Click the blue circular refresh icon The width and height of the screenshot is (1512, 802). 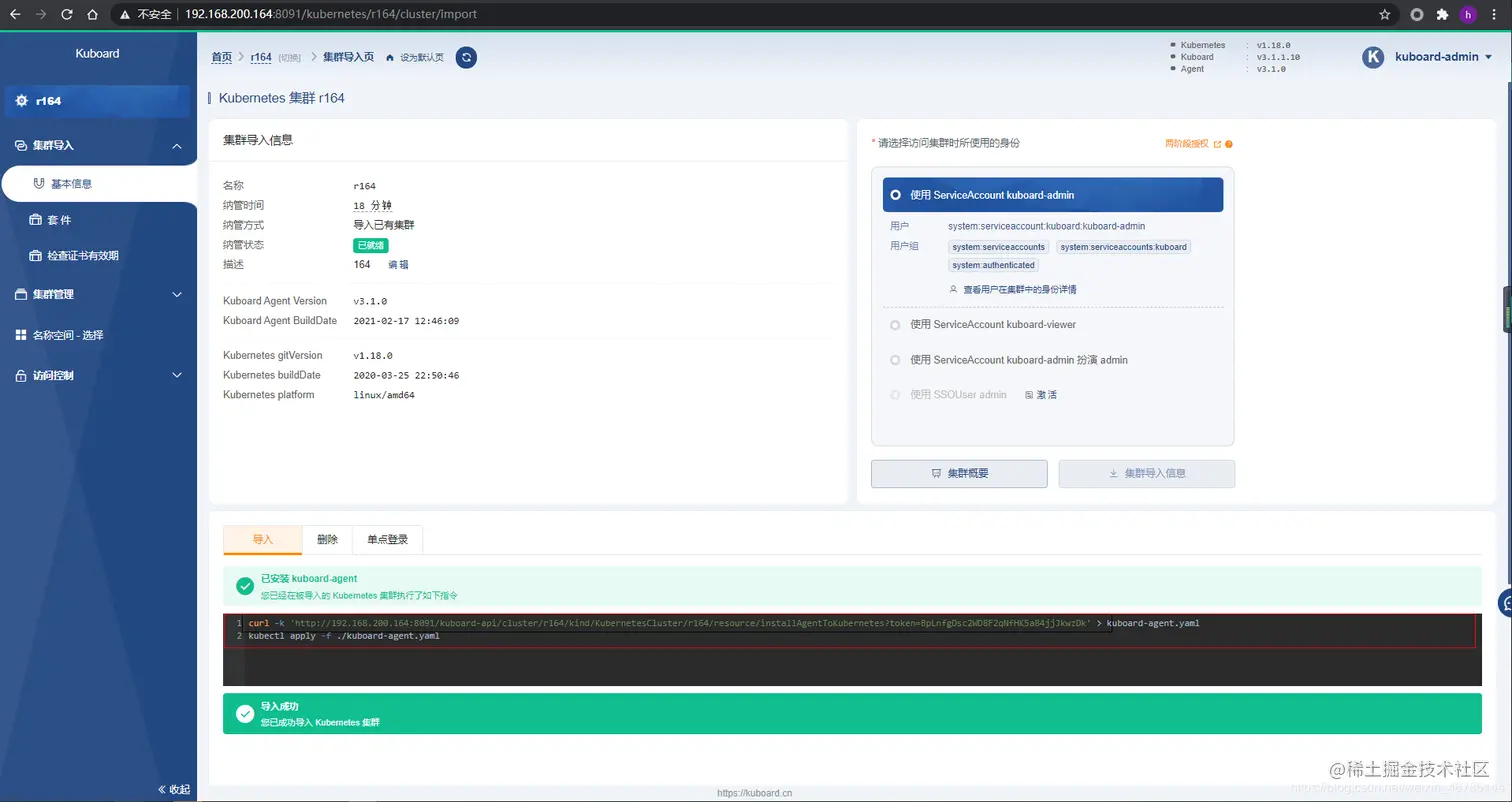click(x=466, y=57)
